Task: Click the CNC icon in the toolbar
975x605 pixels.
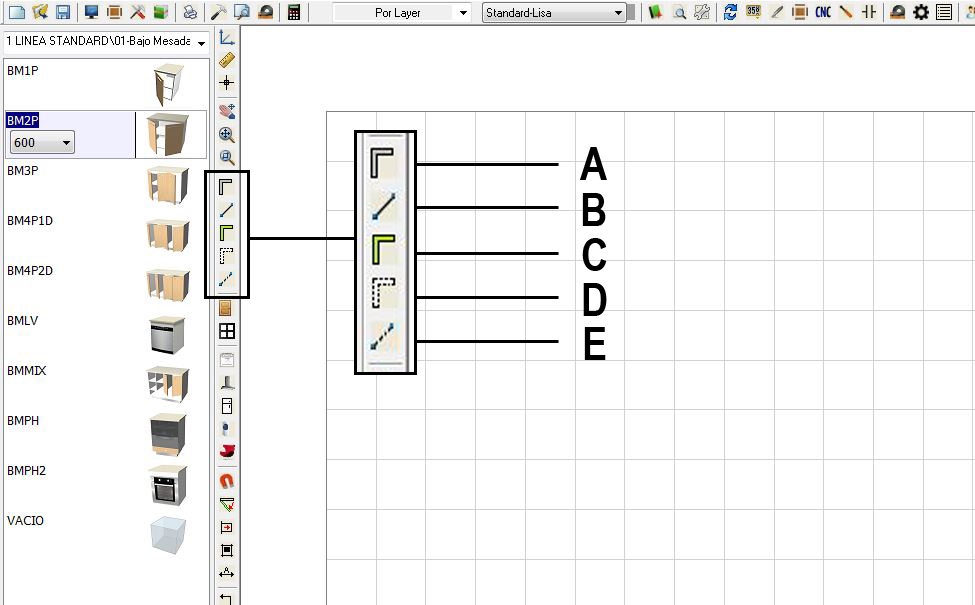Action: [823, 12]
